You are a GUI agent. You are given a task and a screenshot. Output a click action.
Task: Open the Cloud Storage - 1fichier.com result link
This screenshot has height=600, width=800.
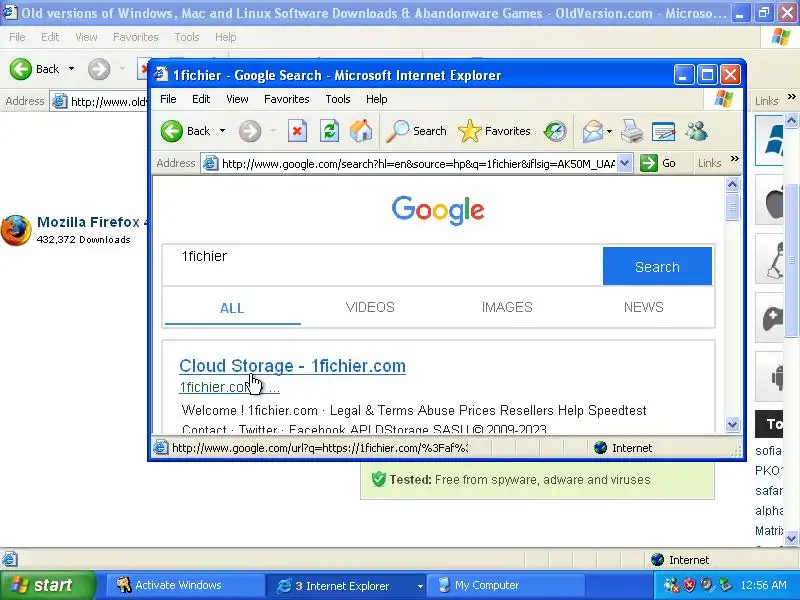[292, 366]
